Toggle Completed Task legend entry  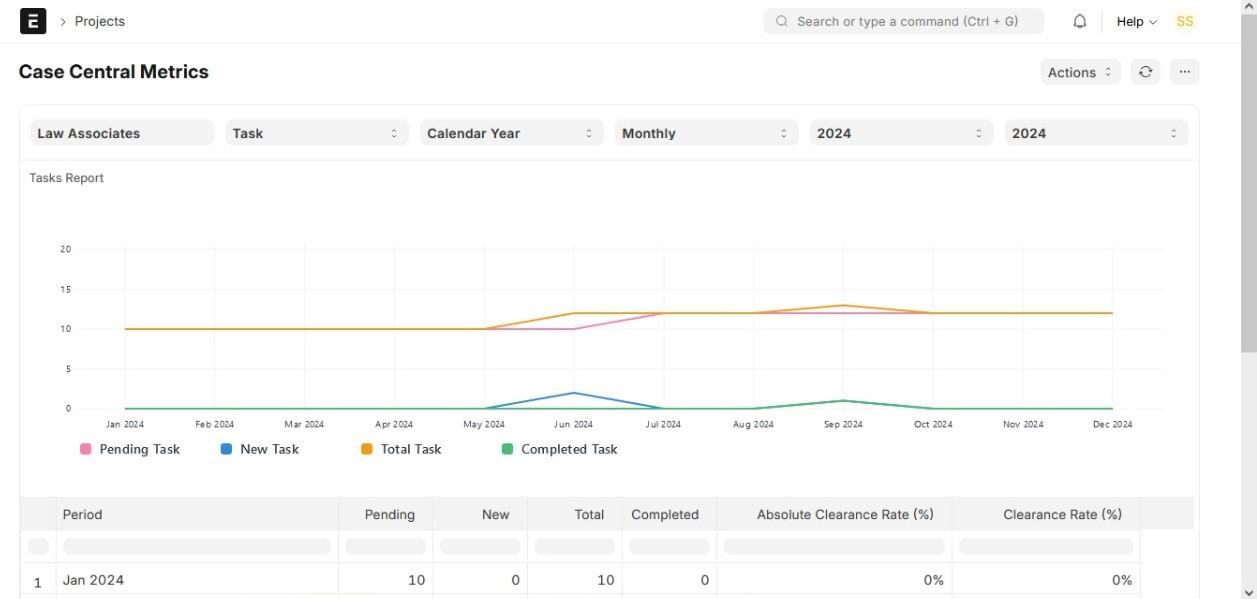tap(560, 450)
